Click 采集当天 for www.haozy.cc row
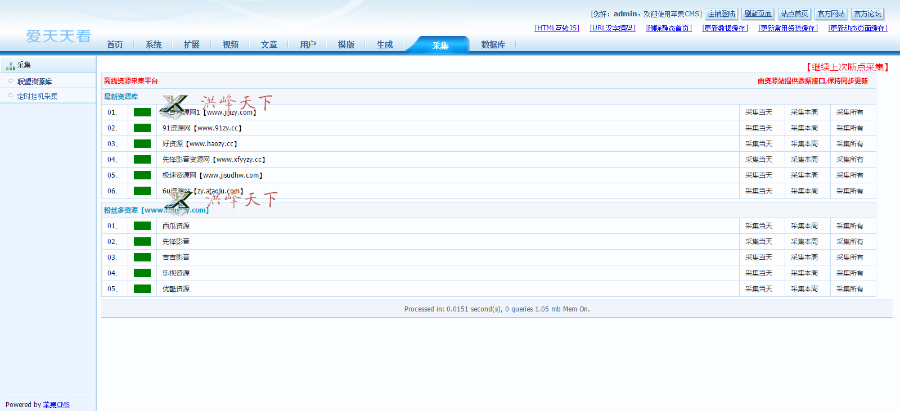900x411 pixels. click(759, 144)
